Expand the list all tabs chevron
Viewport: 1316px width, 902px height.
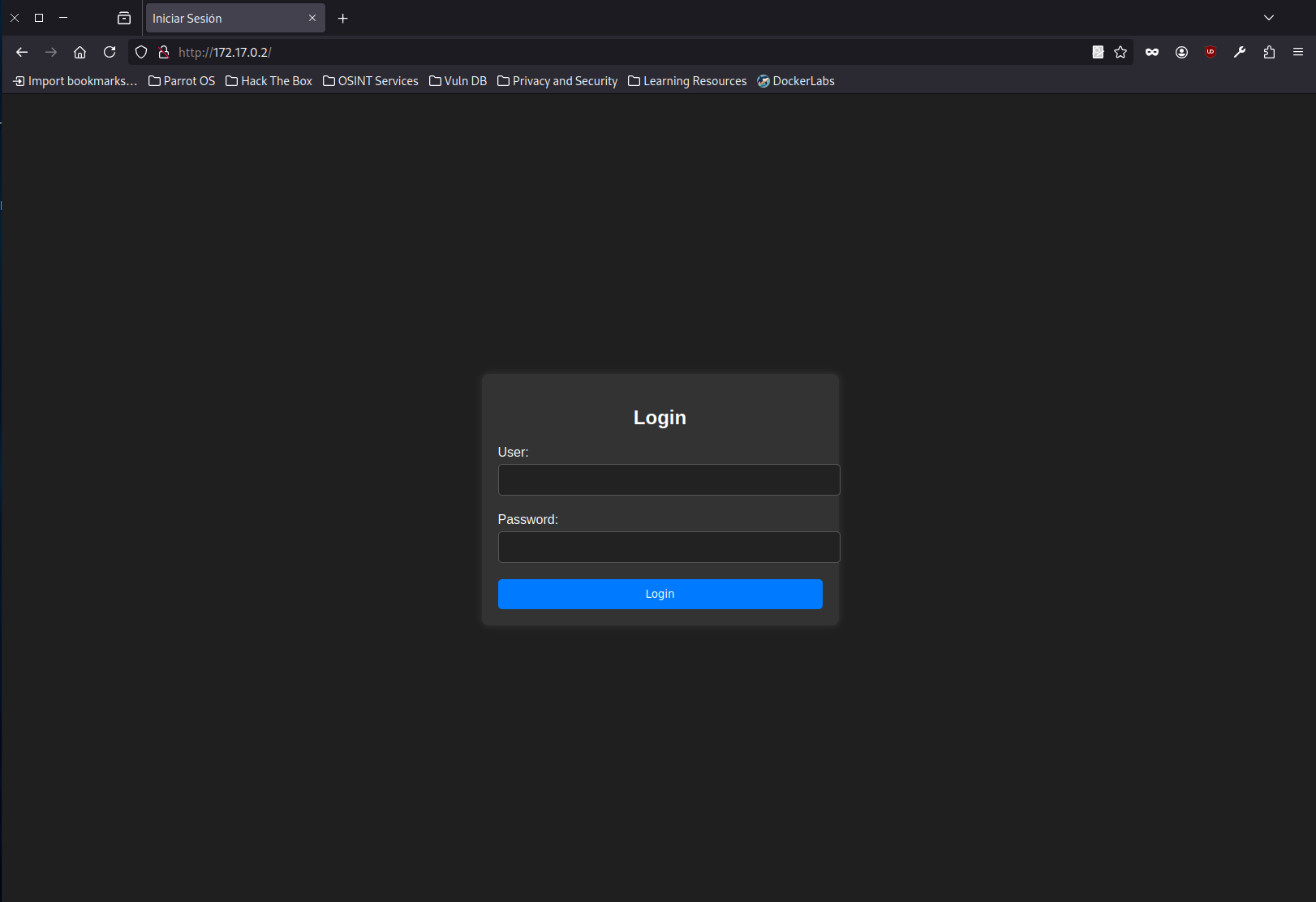click(1269, 18)
